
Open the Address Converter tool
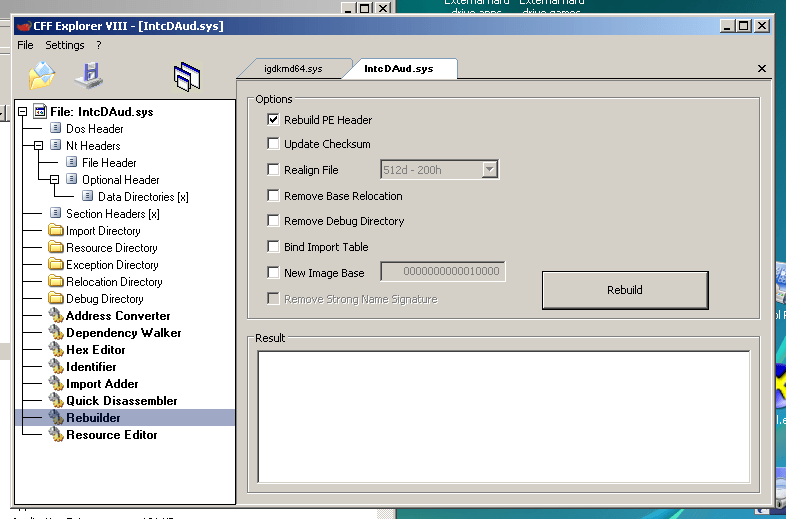[x=118, y=316]
